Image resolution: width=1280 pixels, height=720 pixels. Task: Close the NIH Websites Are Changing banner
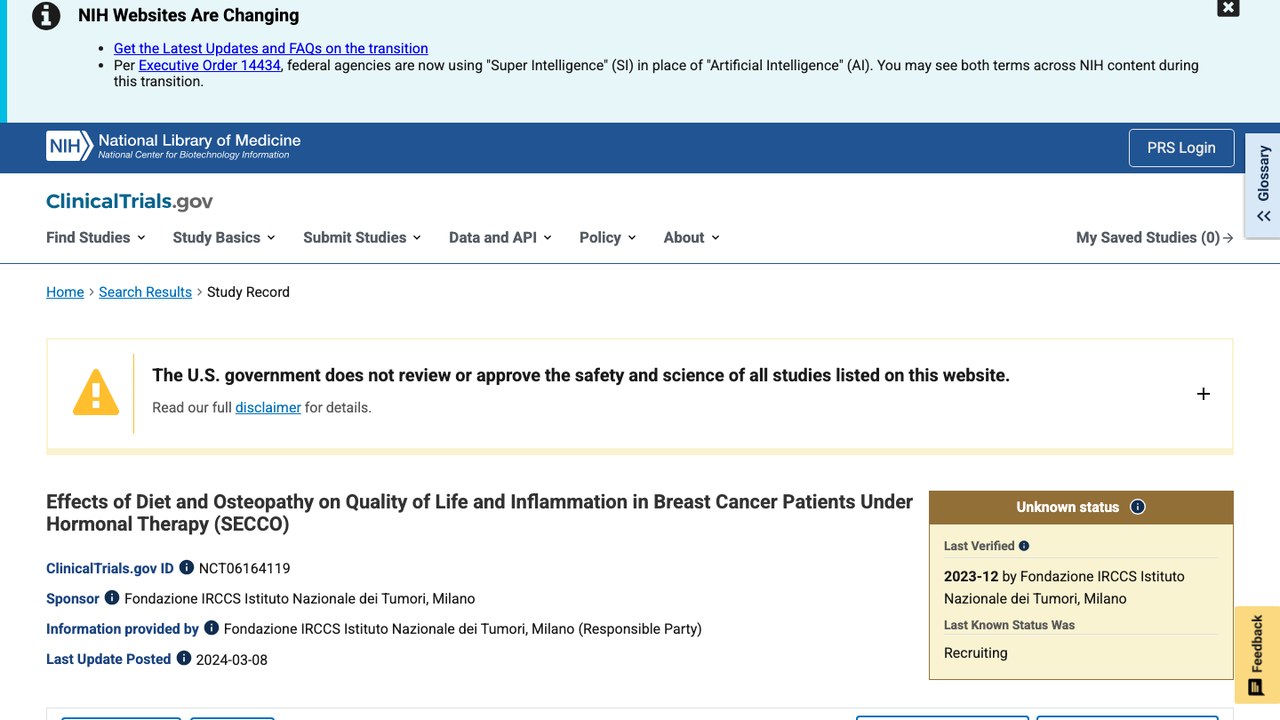point(1228,8)
